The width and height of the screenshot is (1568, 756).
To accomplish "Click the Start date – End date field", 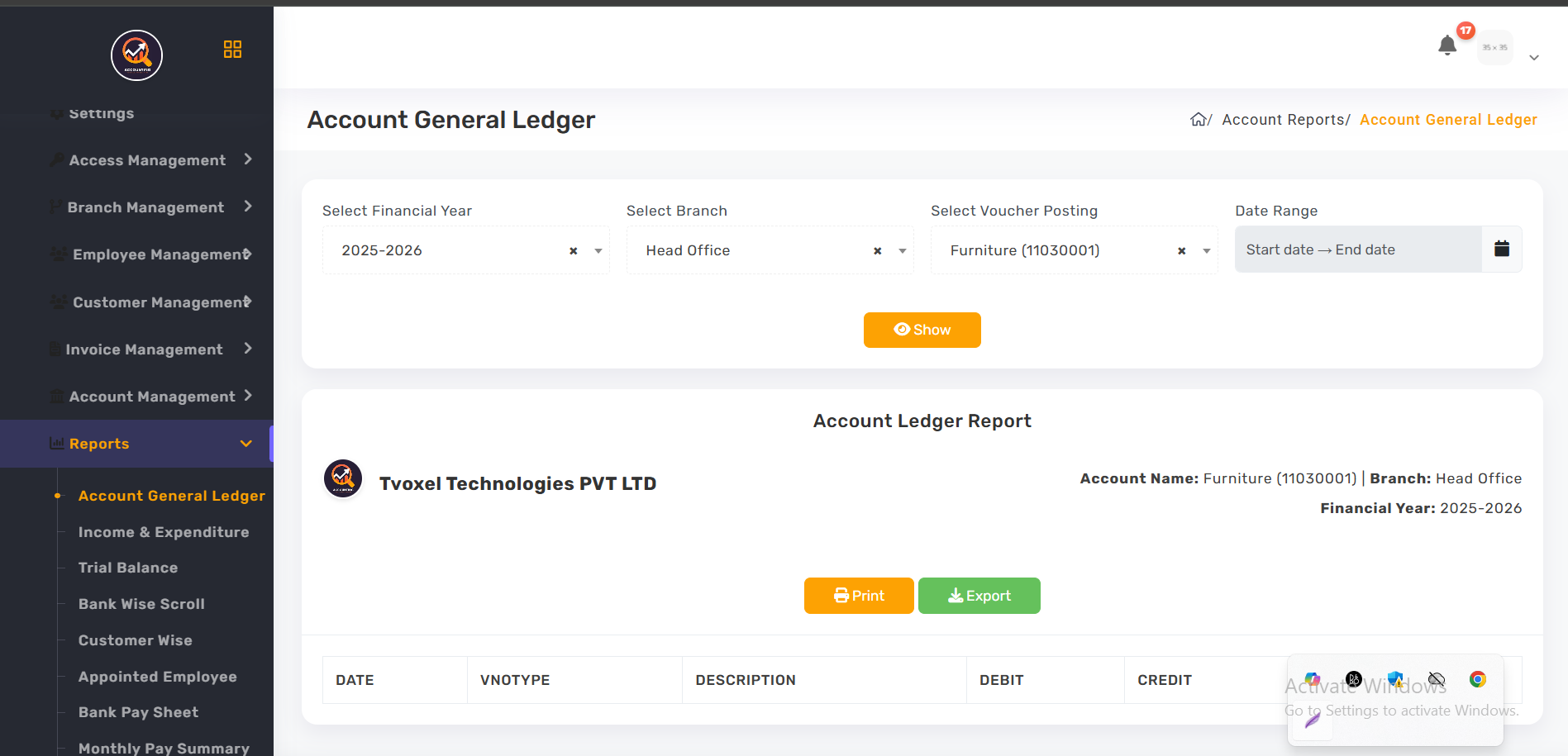I will (1357, 250).
